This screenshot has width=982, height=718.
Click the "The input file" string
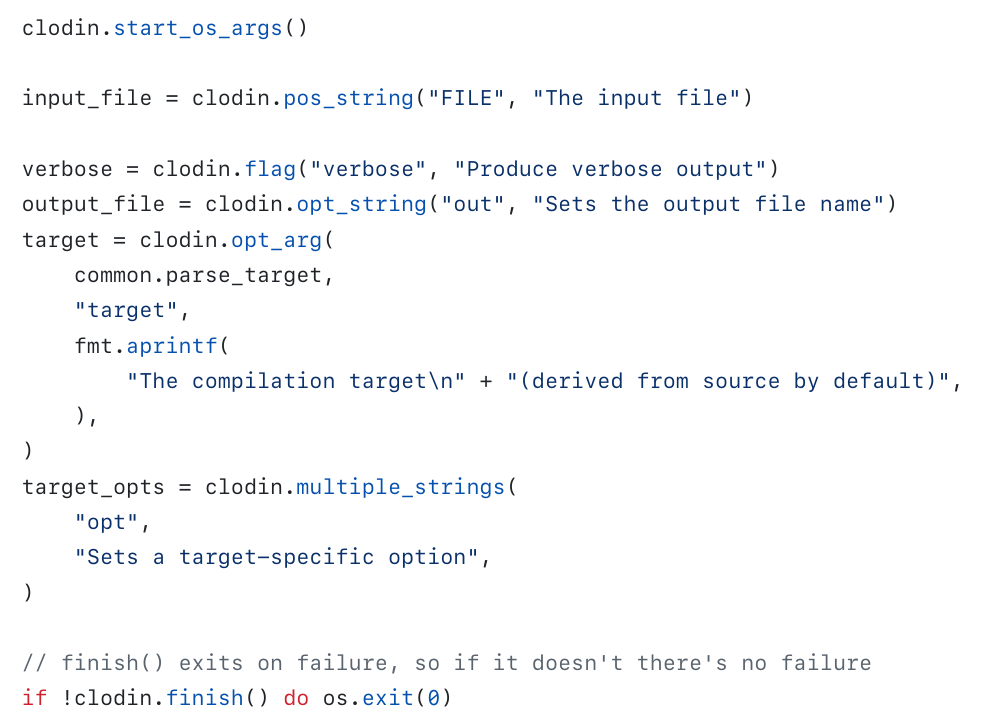tap(635, 98)
